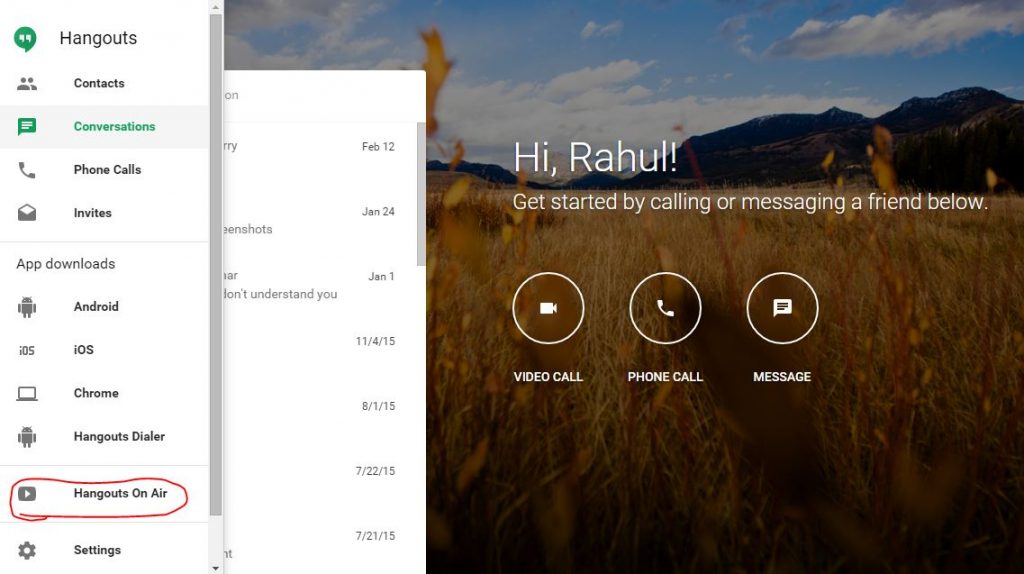1024x574 pixels.
Task: Open the Contacts menu item
Action: (x=104, y=84)
